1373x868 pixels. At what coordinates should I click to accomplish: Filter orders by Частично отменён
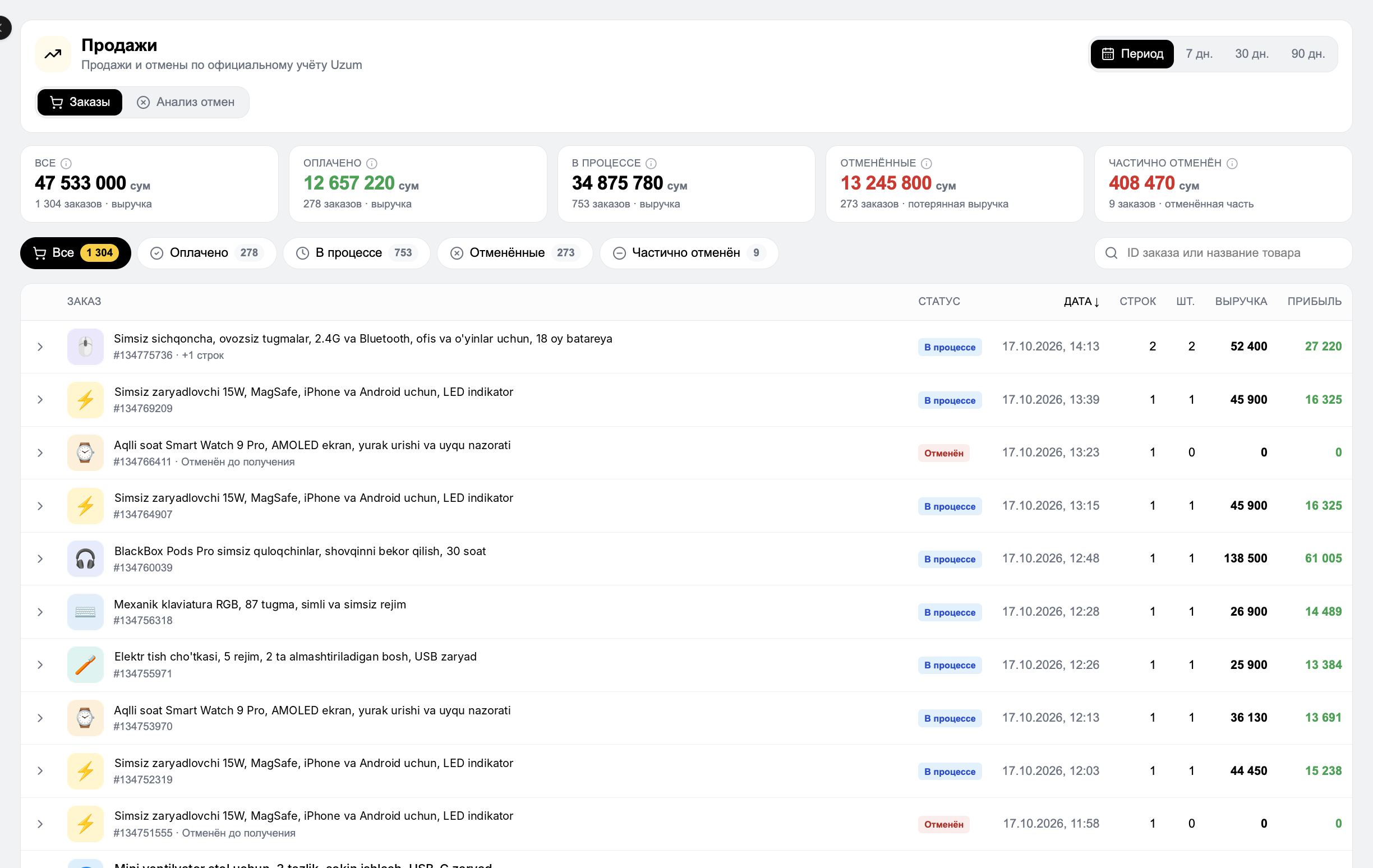pyautogui.click(x=689, y=253)
